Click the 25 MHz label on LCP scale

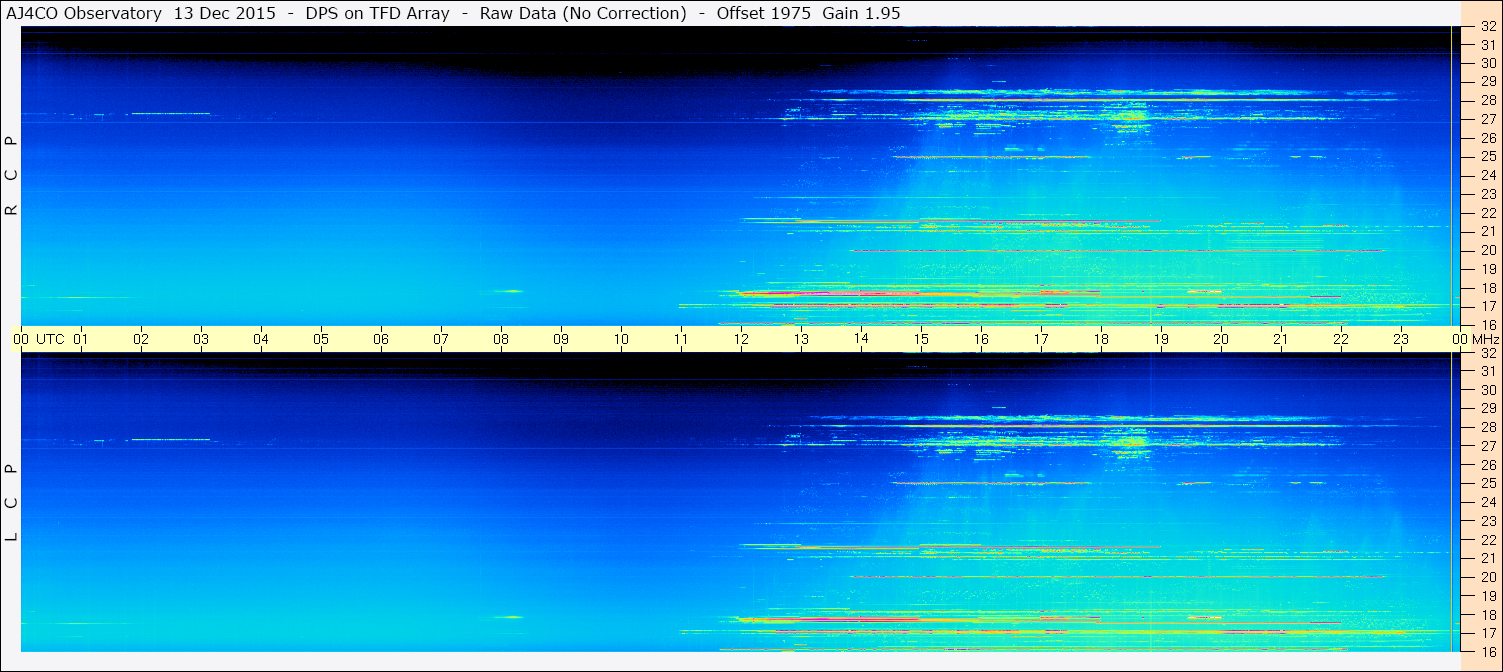1488,483
